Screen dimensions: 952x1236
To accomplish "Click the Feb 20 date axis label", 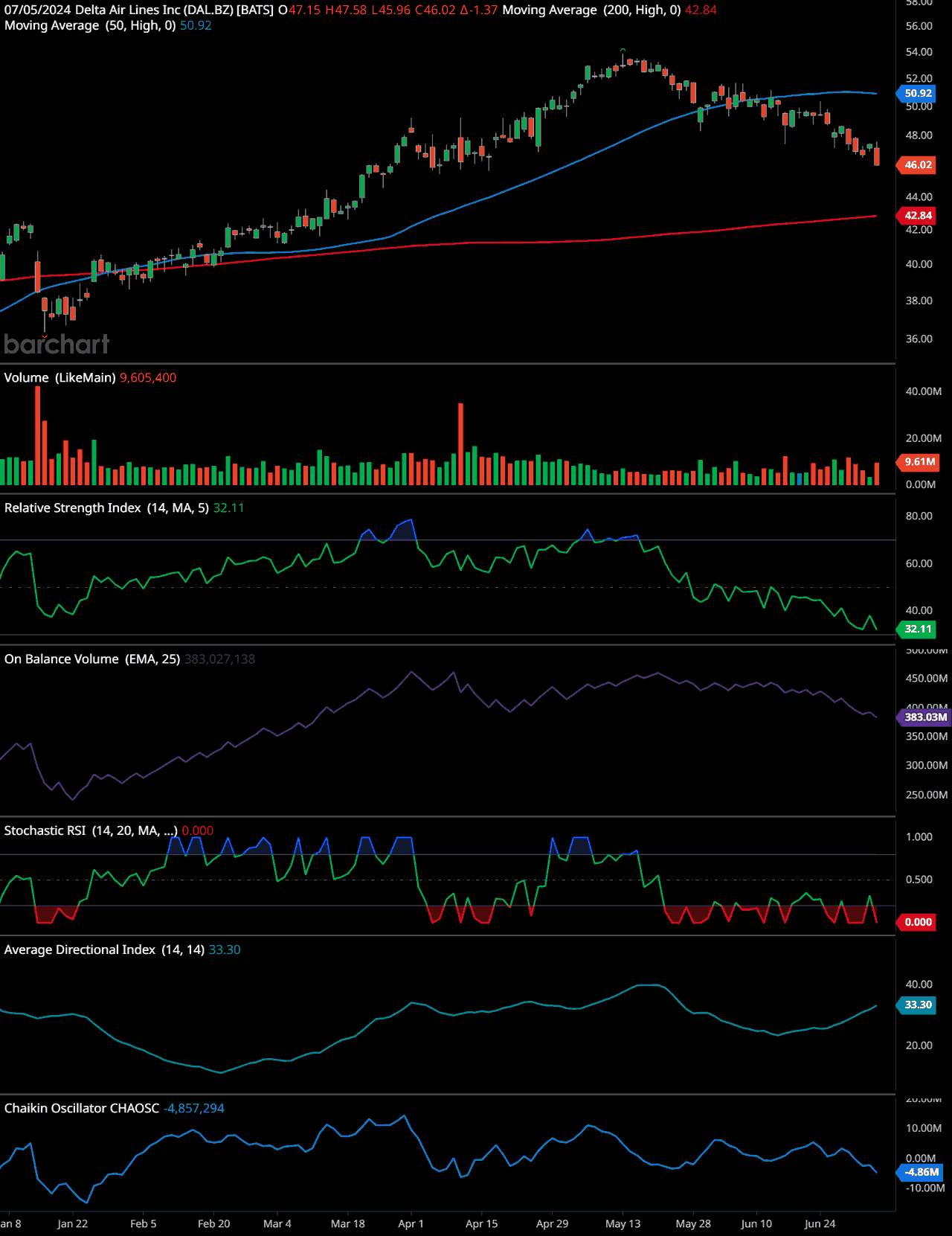I will pos(214,1224).
